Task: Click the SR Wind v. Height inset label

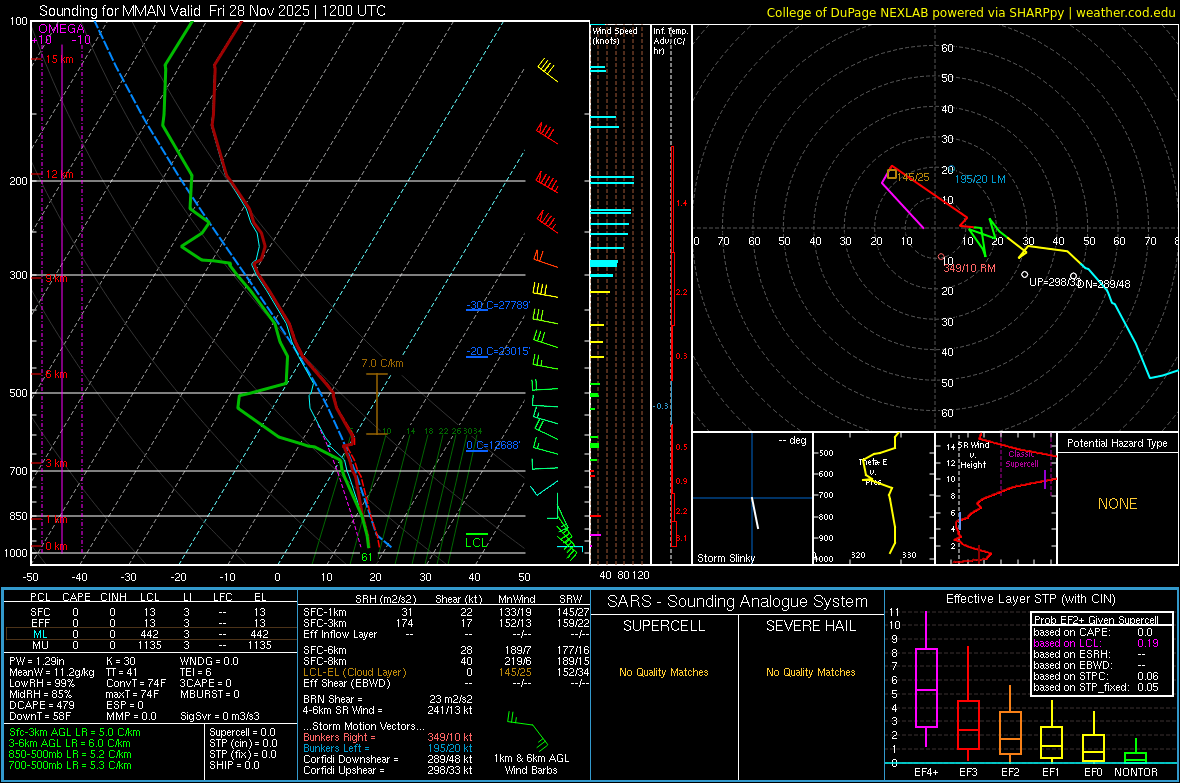Action: [x=973, y=455]
